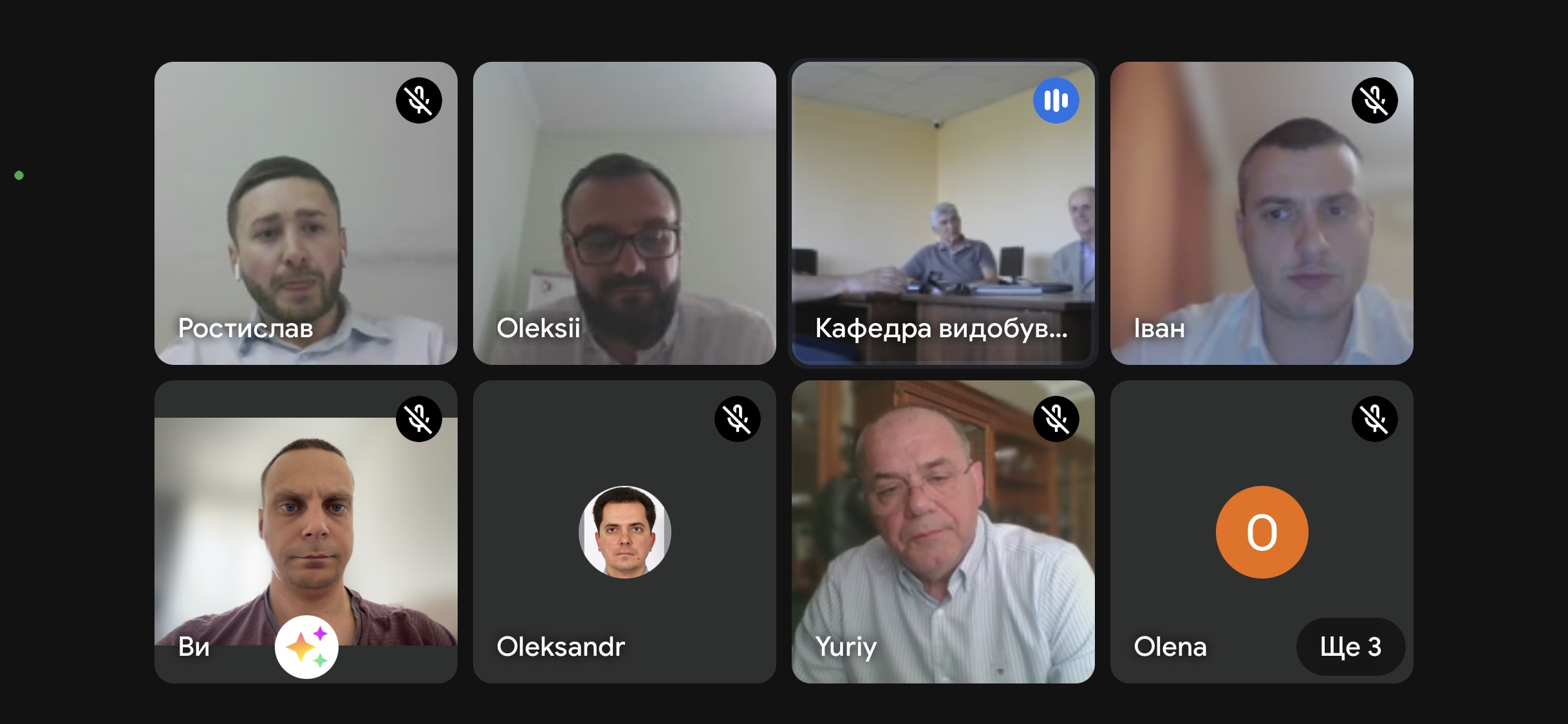Click the muted mic icon on your own tile

point(419,419)
